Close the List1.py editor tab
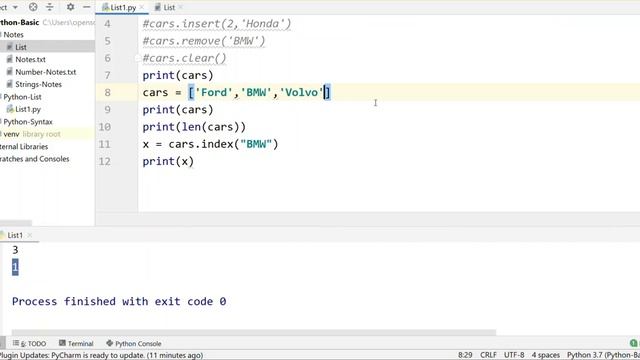The height and width of the screenshot is (360, 640). point(142,7)
